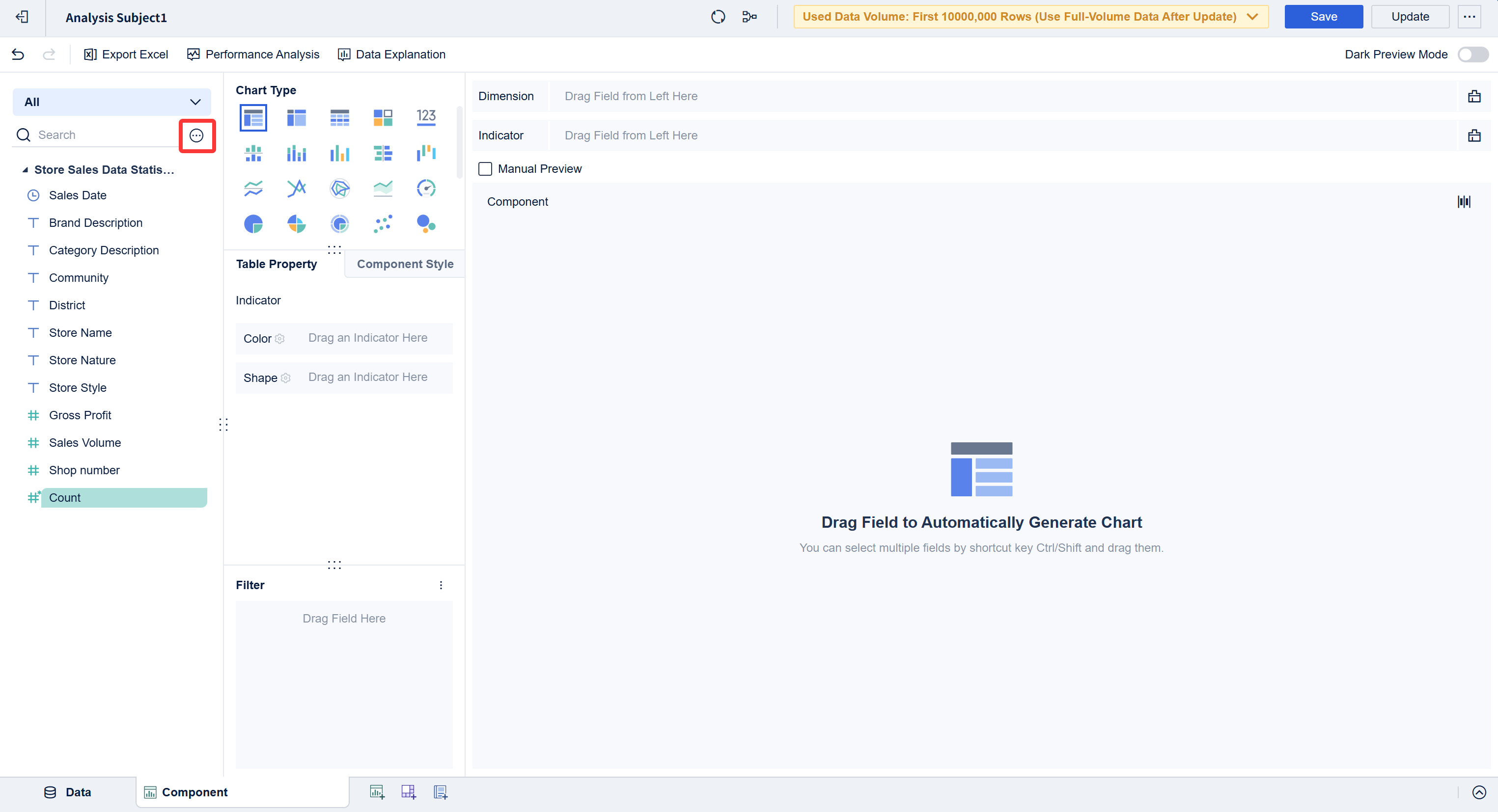The height and width of the screenshot is (812, 1498).
Task: Click the more options icon beside Search
Action: pos(196,135)
